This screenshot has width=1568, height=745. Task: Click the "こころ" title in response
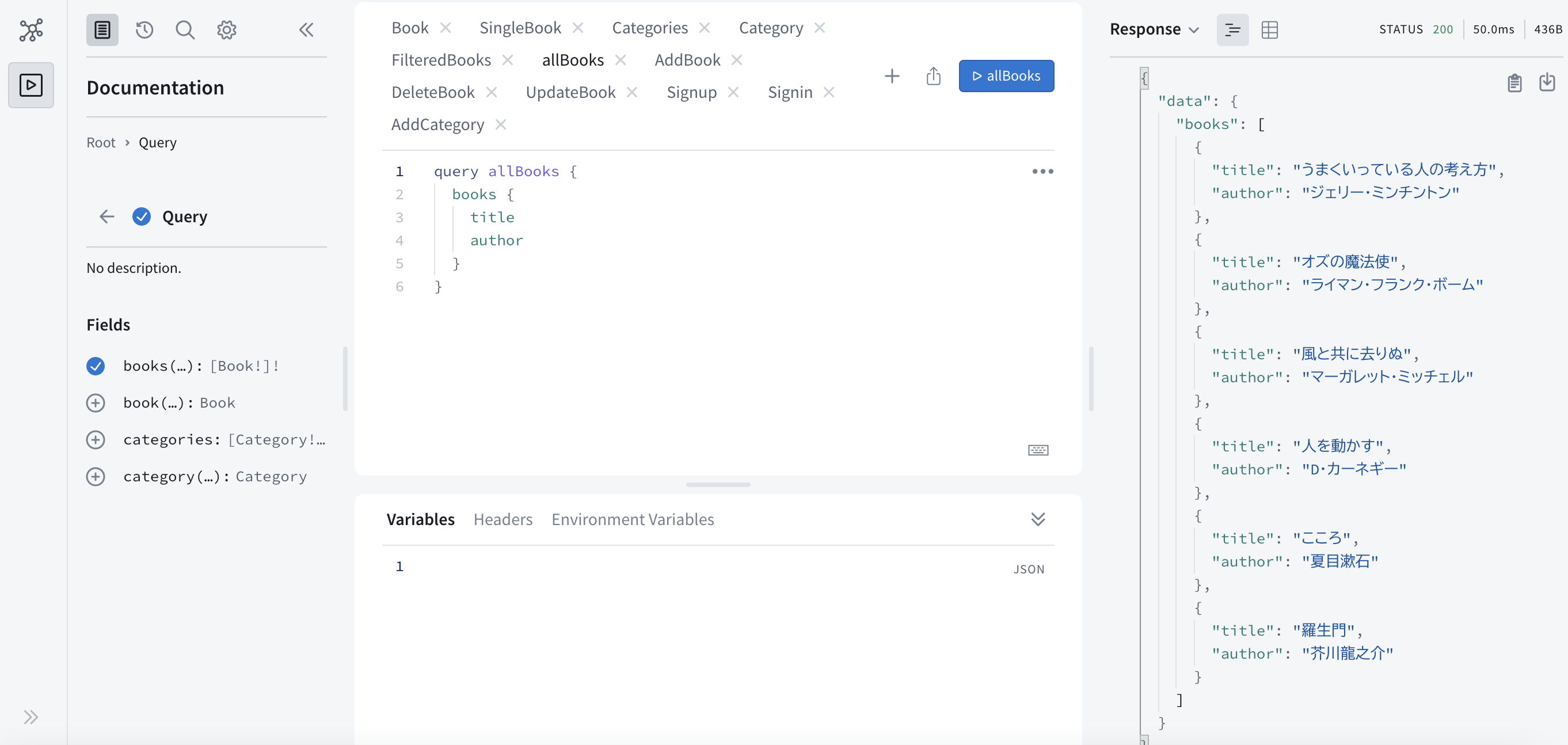click(x=1321, y=538)
